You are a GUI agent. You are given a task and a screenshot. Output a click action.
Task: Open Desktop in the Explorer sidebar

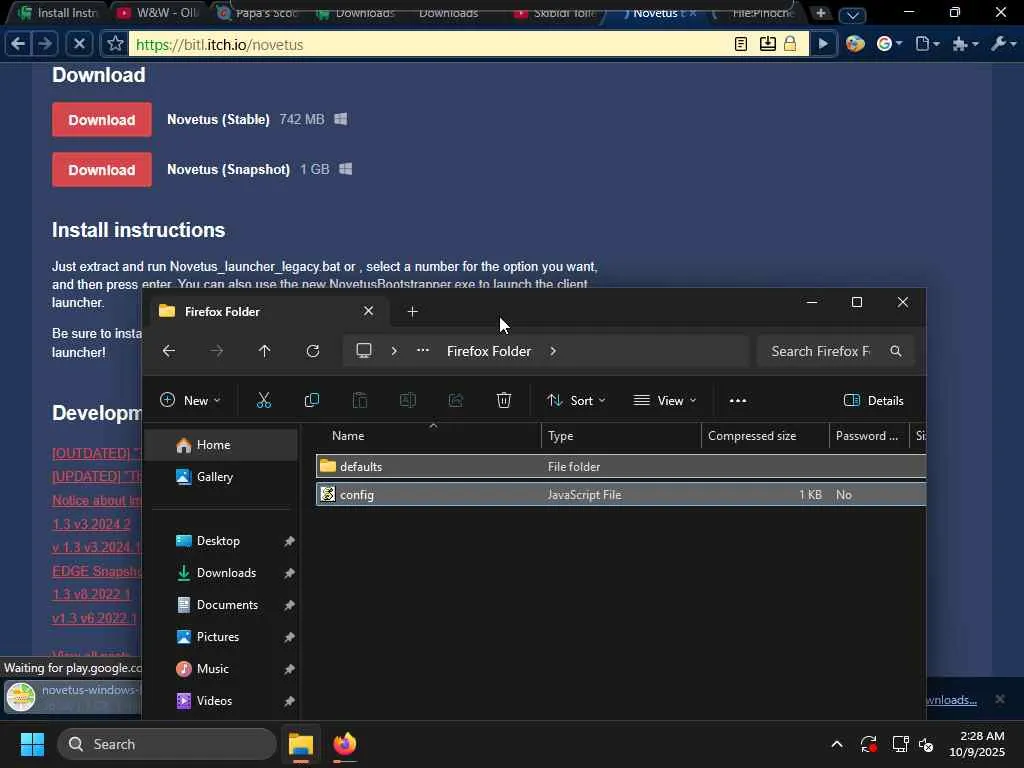[x=221, y=541]
